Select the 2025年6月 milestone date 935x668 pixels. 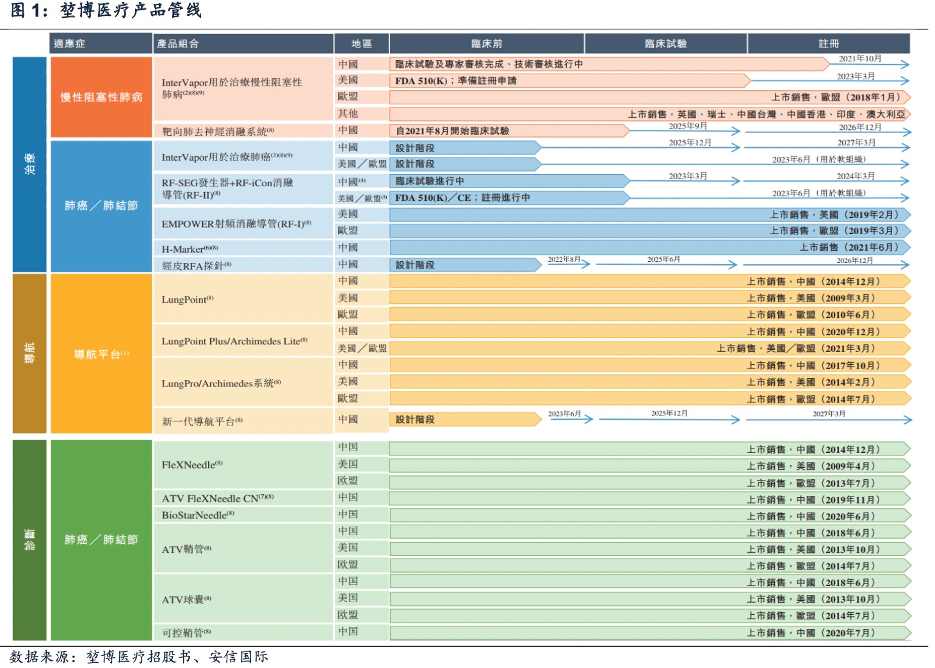click(664, 260)
